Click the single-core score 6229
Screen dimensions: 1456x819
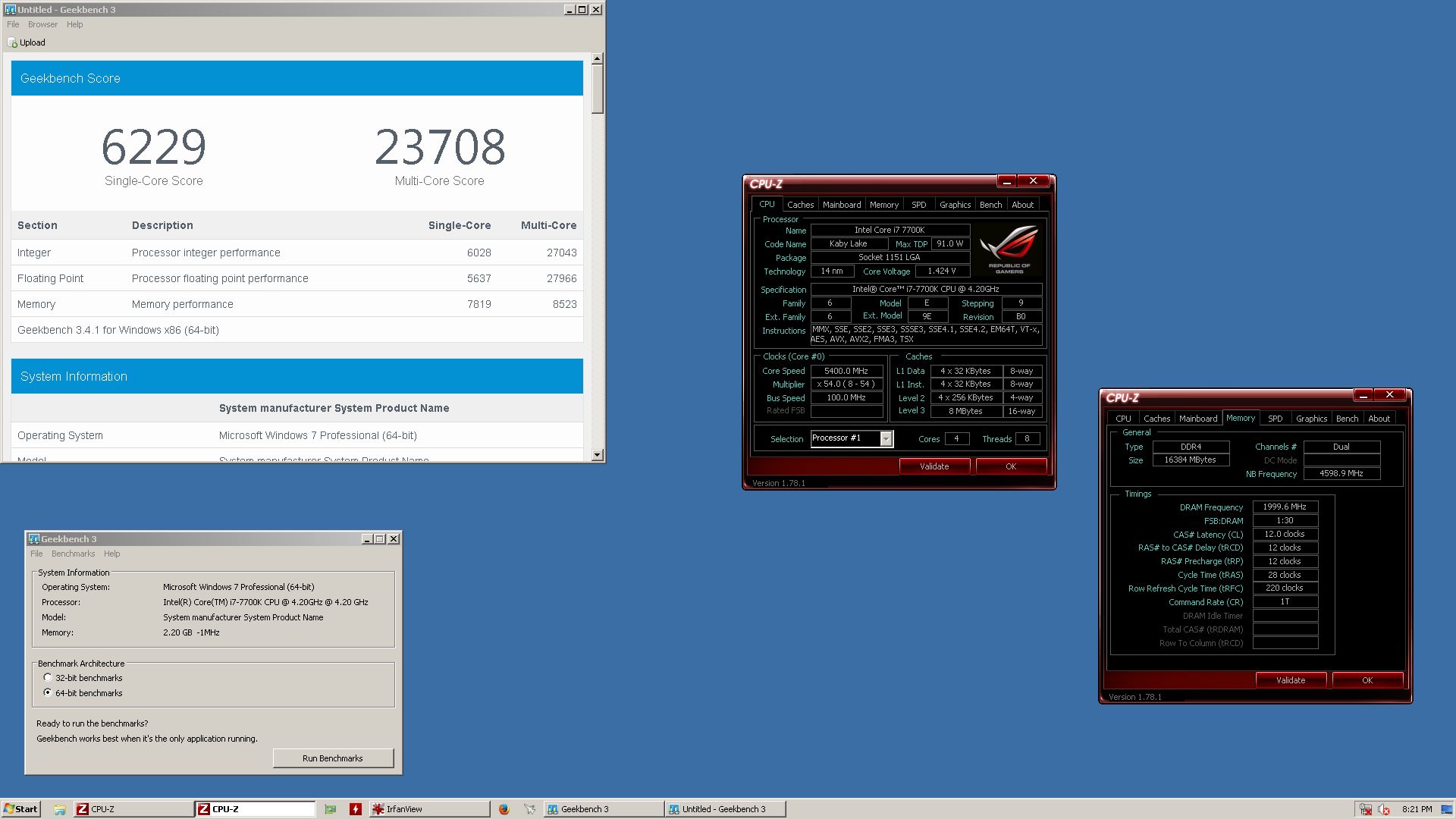pyautogui.click(x=154, y=147)
